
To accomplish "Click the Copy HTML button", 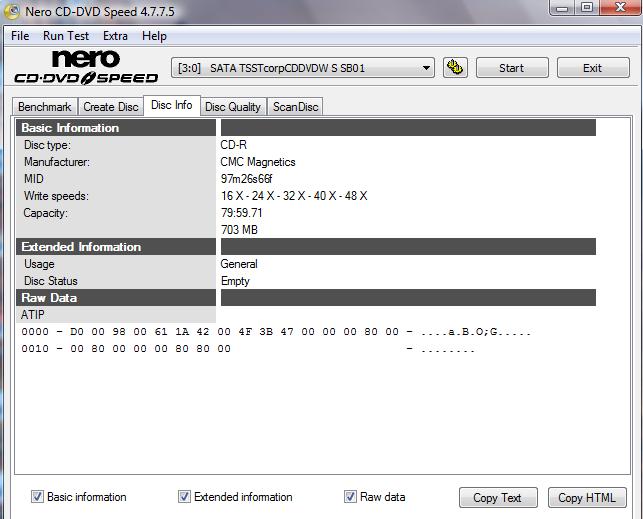I will [x=587, y=498].
